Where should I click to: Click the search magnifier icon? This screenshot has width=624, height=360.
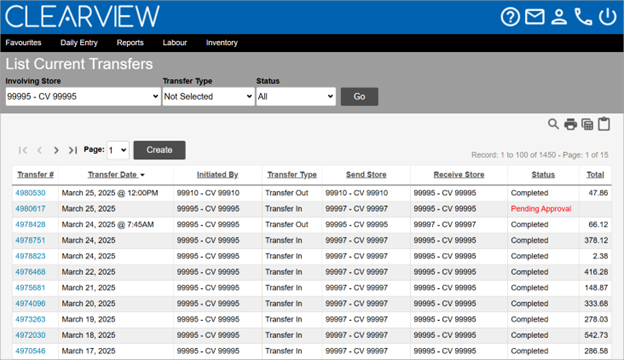click(553, 124)
